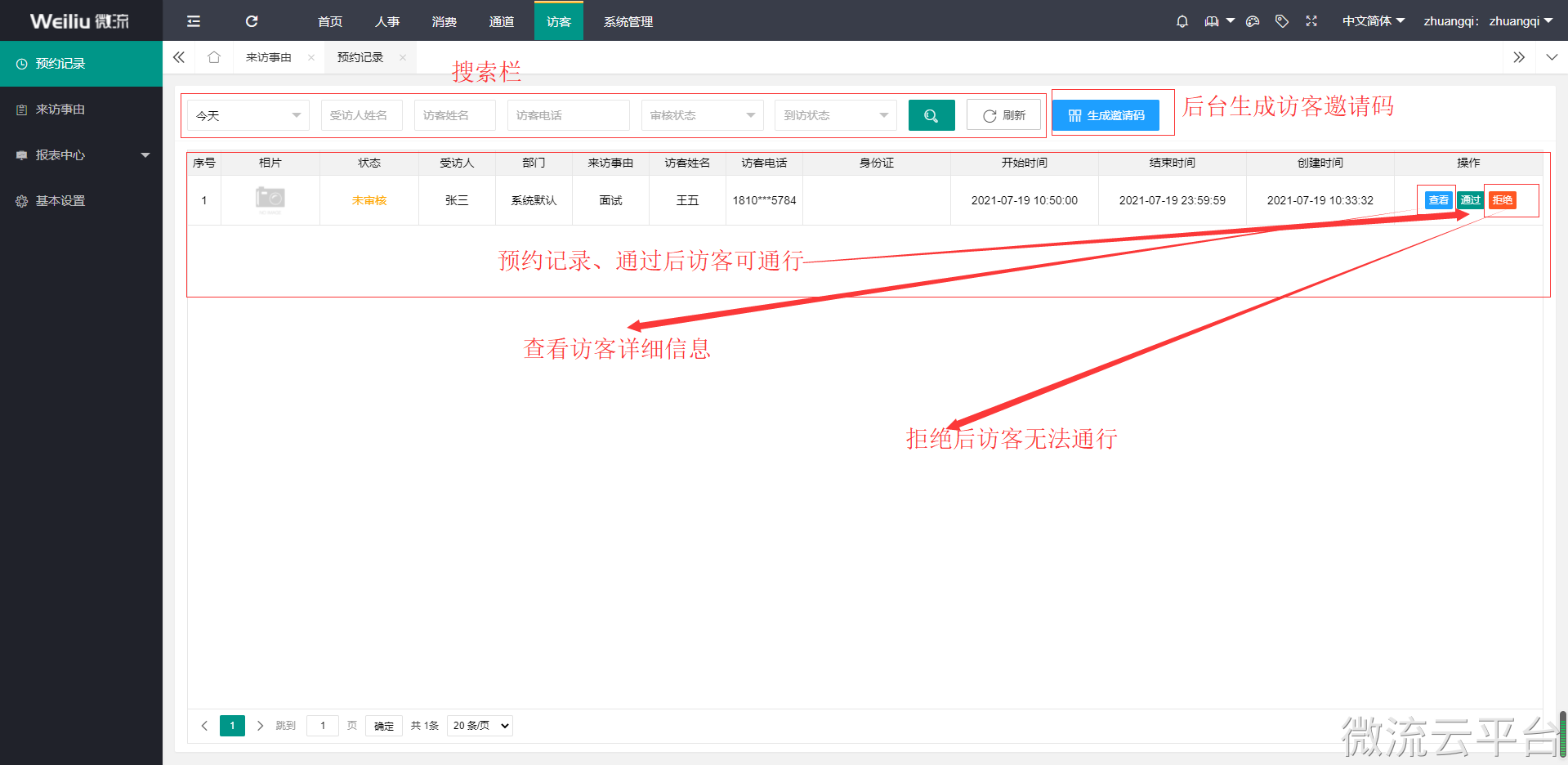1568x765 pixels.
Task: Open the 访客 top menu
Action: pyautogui.click(x=559, y=21)
